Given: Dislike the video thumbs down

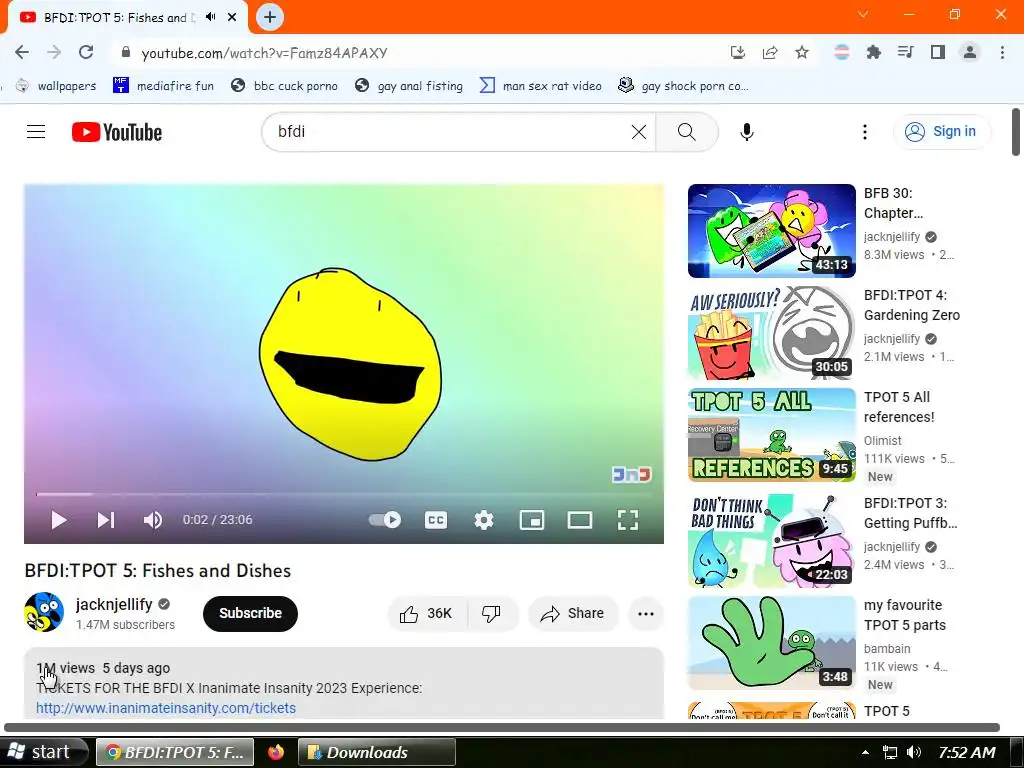Looking at the screenshot, I should pyautogui.click(x=491, y=613).
